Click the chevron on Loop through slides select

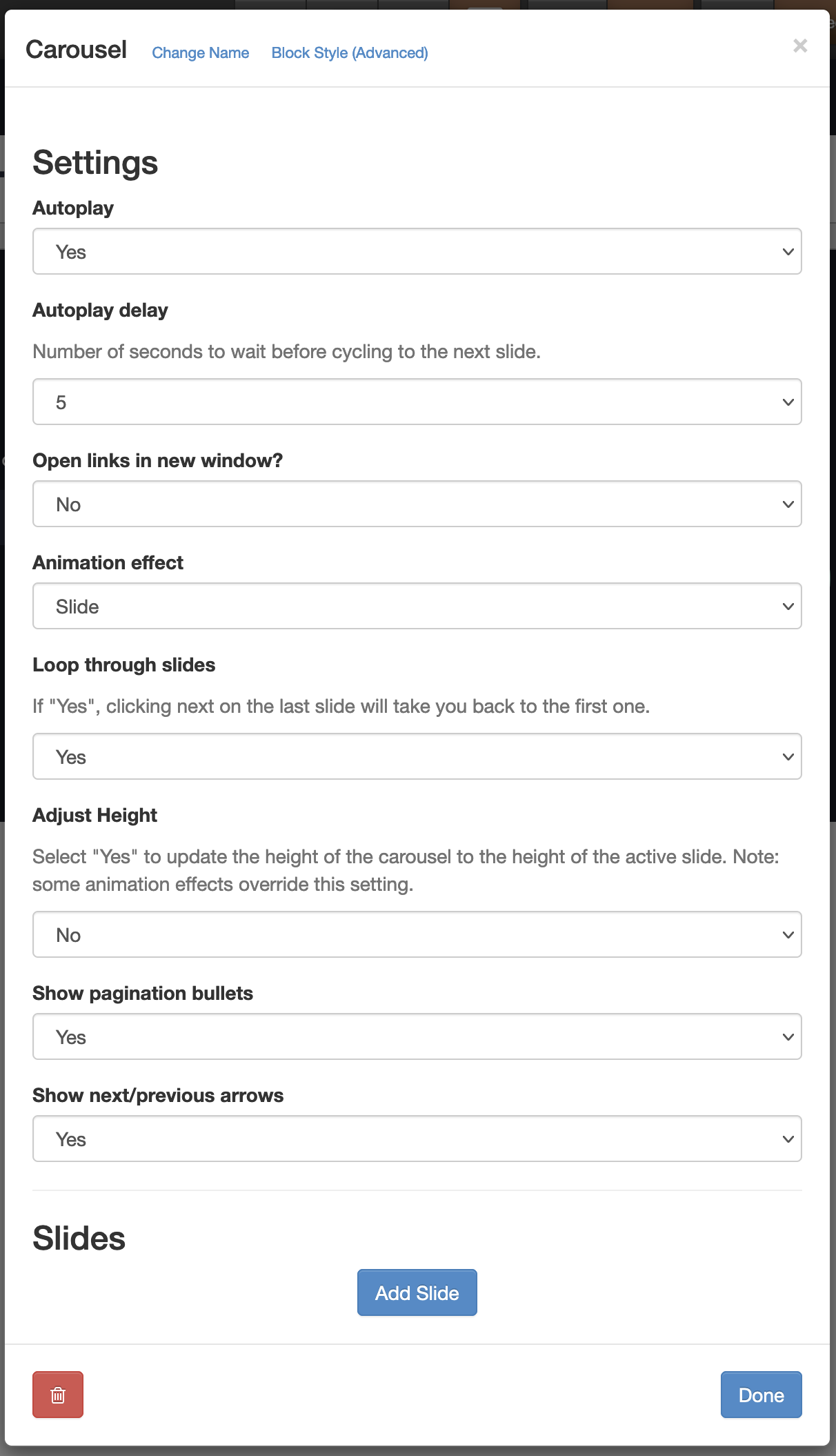point(788,757)
